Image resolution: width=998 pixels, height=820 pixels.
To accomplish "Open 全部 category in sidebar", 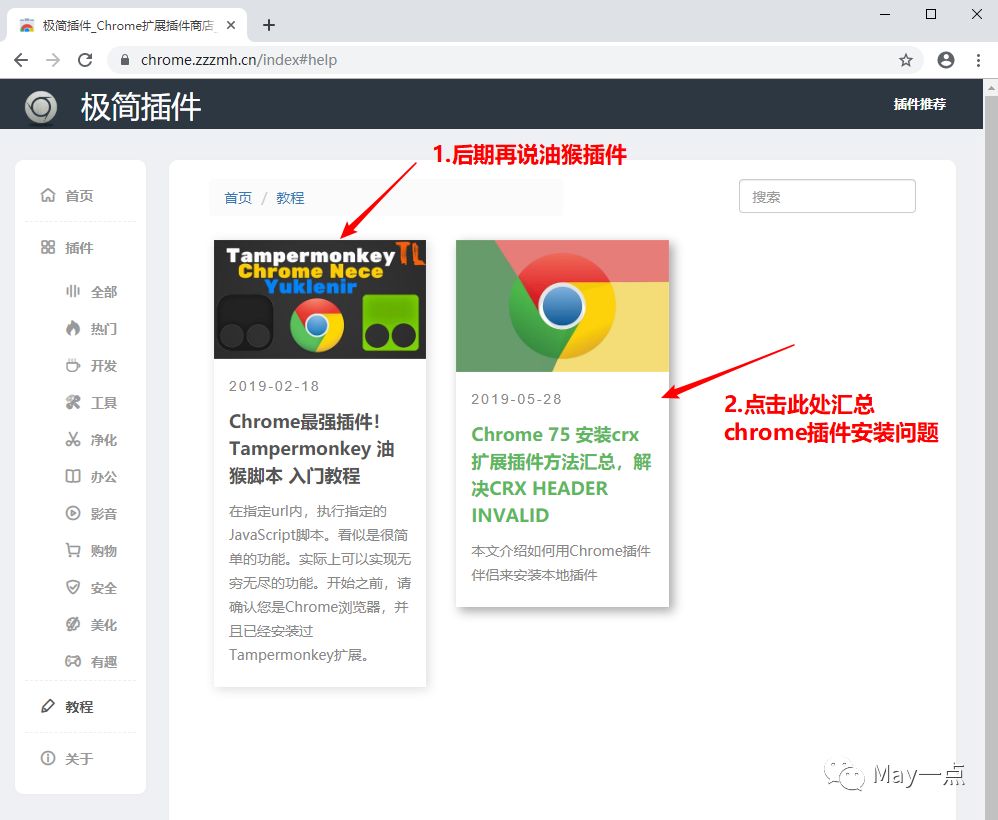I will 104,292.
